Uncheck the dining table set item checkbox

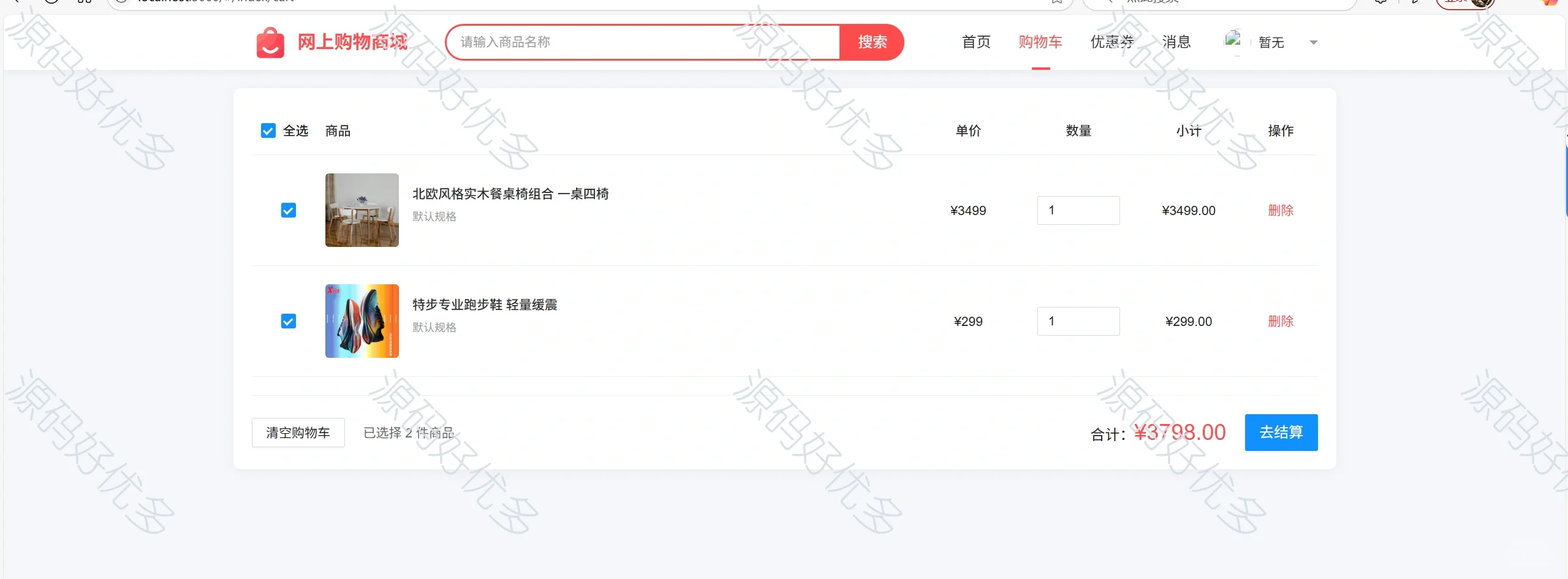[289, 210]
